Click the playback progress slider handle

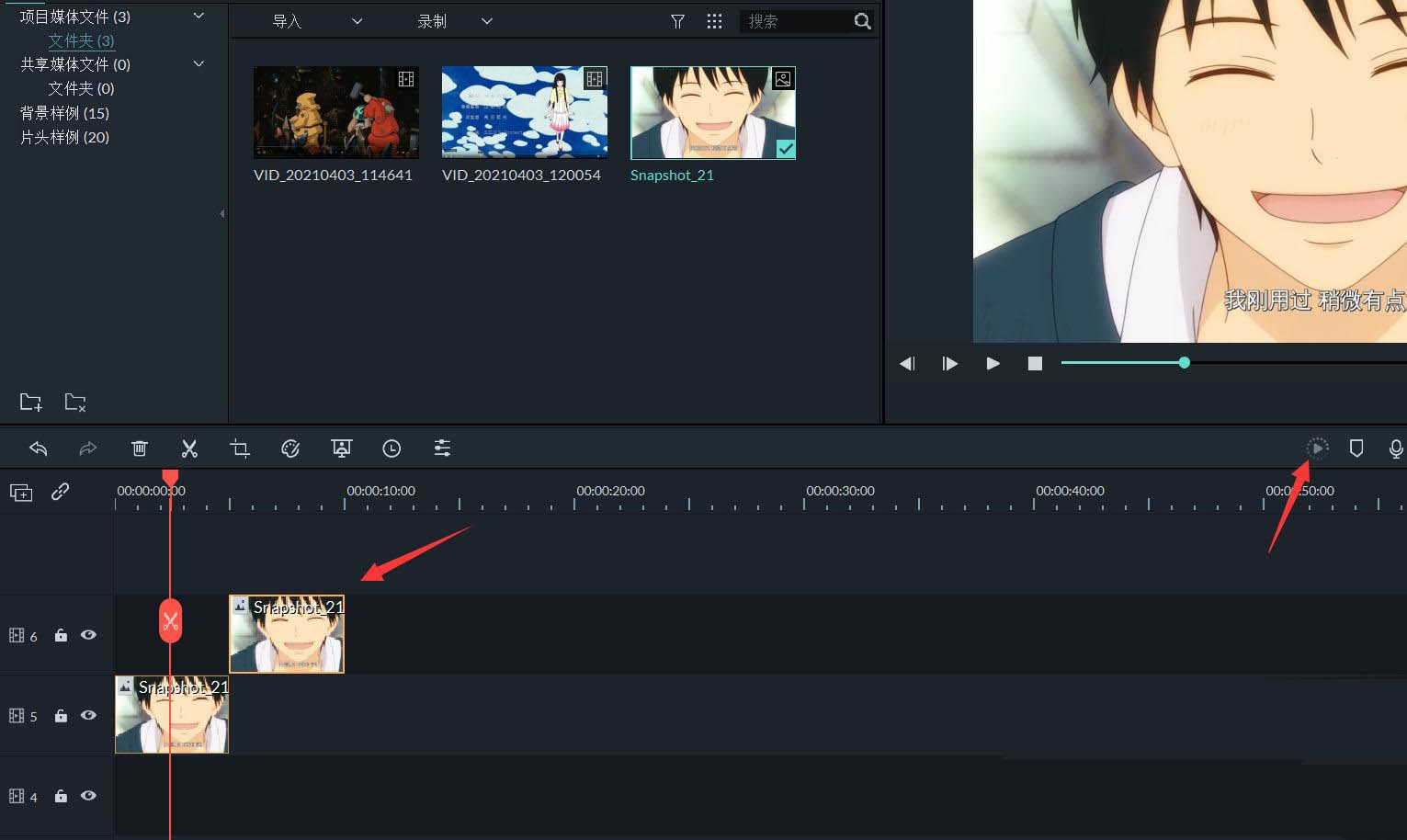point(1184,362)
